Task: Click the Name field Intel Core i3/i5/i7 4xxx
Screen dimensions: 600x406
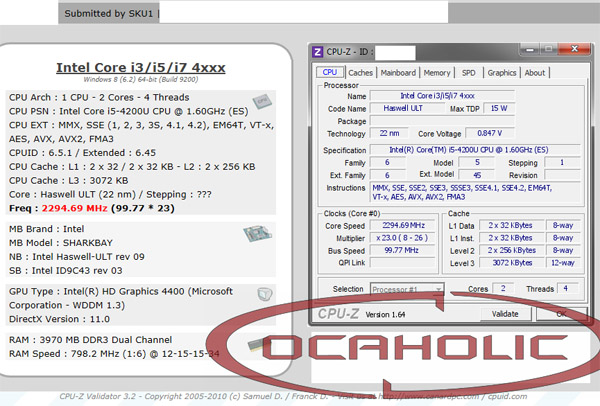Action: coord(442,96)
